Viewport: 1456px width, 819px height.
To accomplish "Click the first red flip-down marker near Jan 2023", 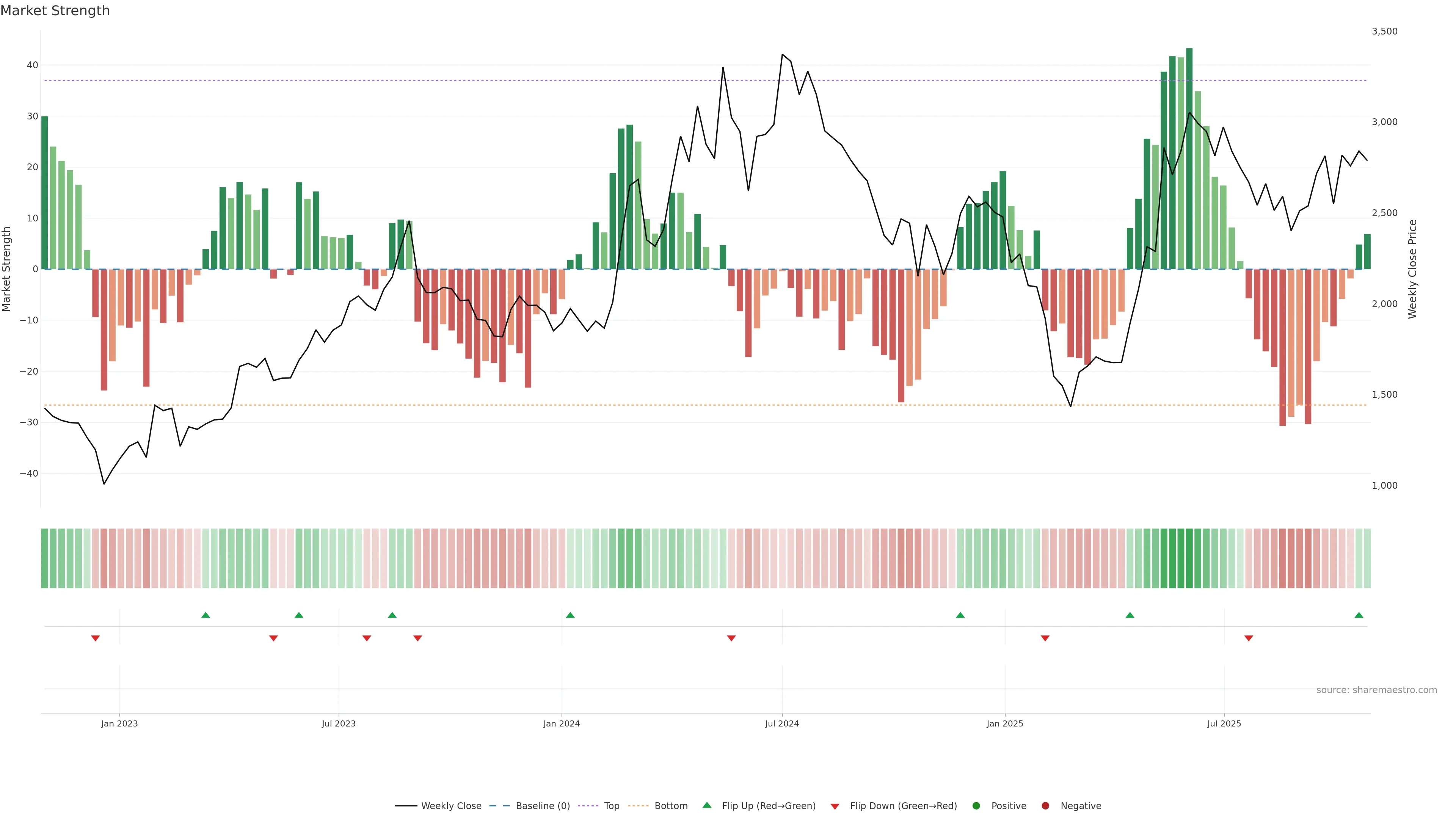I will coord(96,638).
